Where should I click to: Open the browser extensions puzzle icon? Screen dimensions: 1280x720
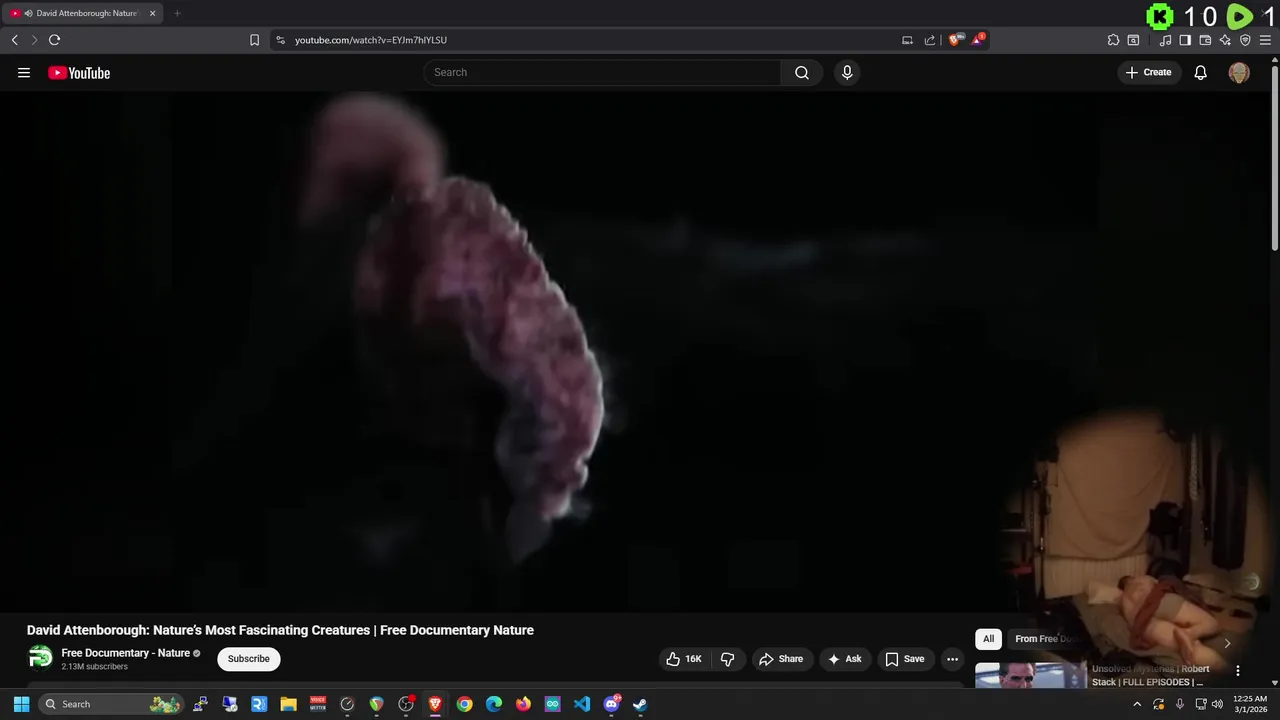[1113, 40]
